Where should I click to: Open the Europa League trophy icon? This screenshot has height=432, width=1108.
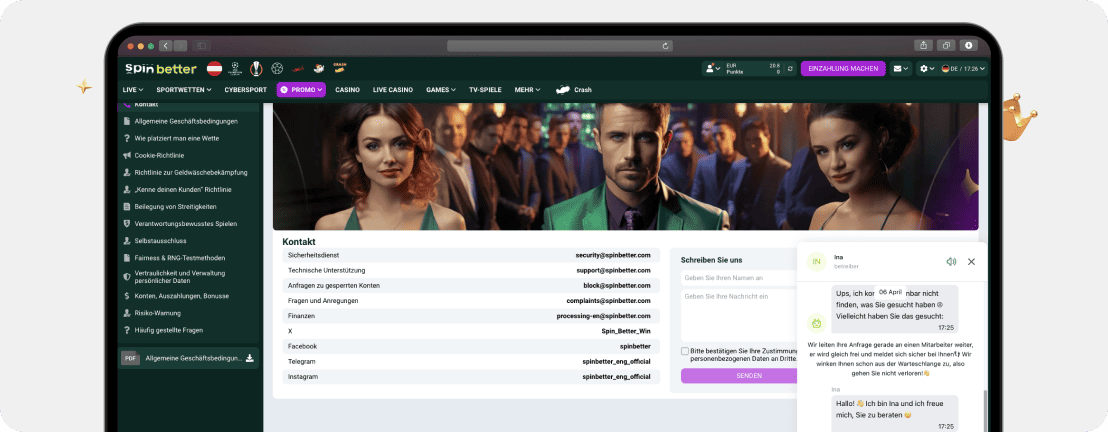256,69
